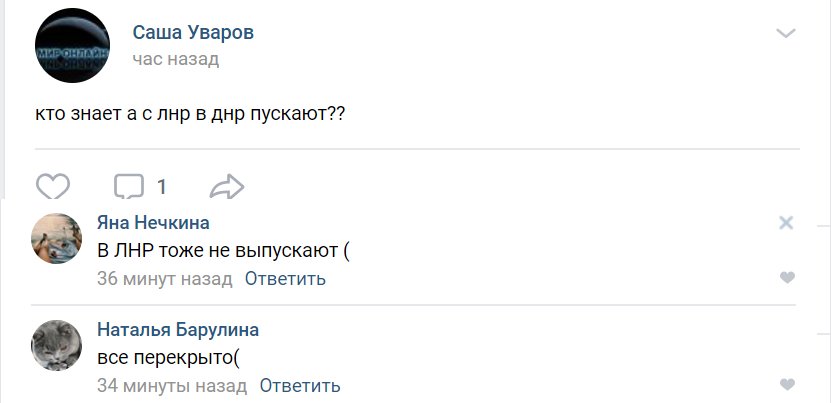
Task: Open Наталья Барулина's cat avatar
Action: pos(56,345)
